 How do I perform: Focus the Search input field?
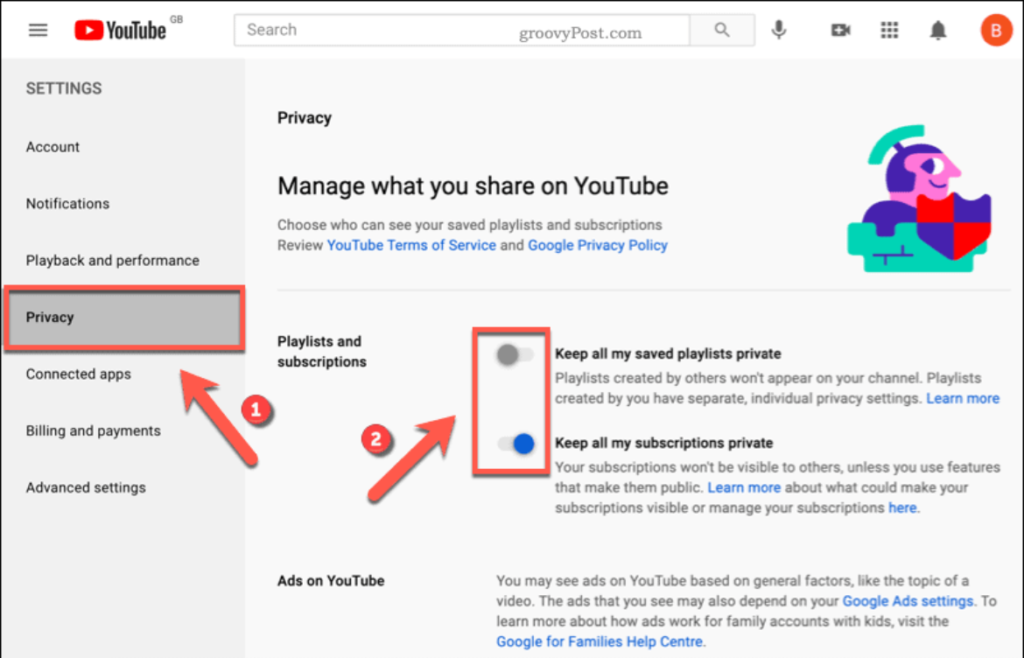(x=460, y=30)
